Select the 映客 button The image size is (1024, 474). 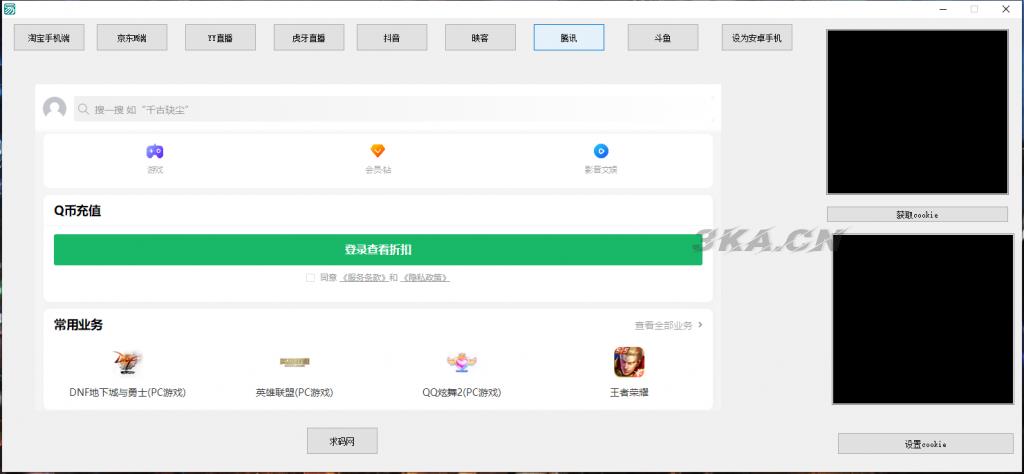tap(480, 37)
